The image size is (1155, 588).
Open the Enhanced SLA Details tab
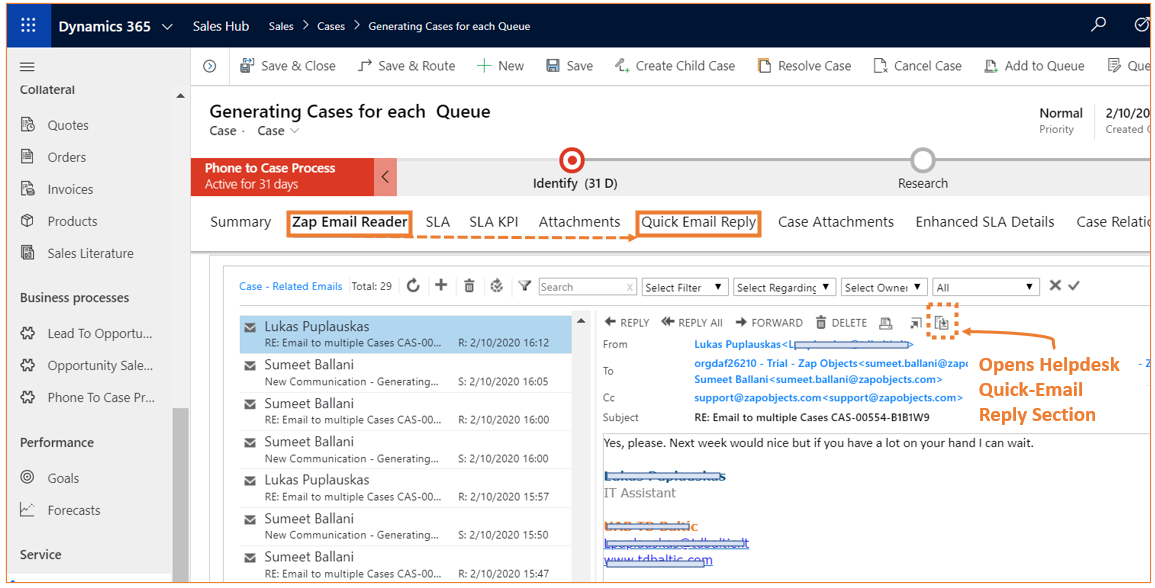[985, 222]
